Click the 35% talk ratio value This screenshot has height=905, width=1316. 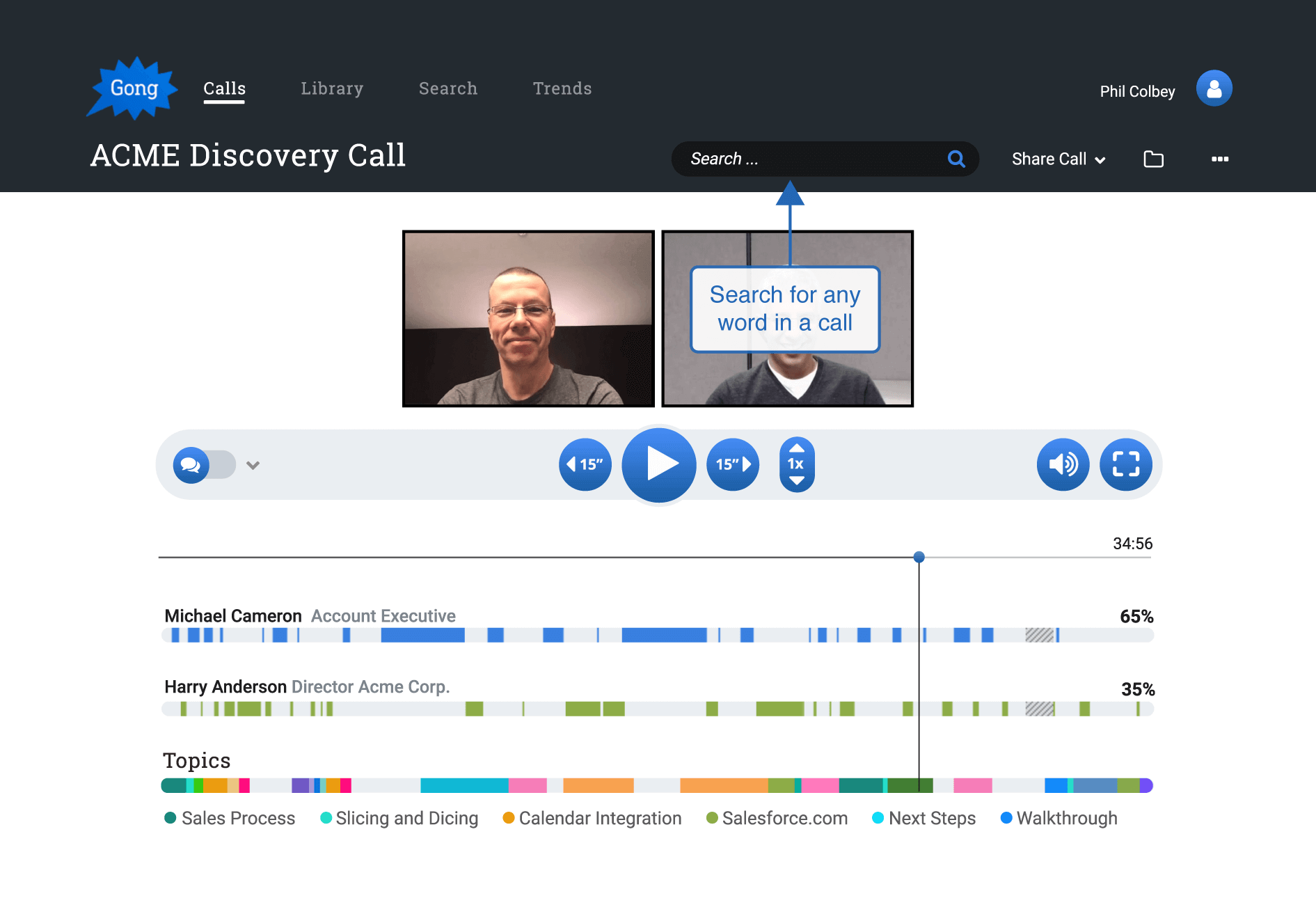pos(1138,690)
